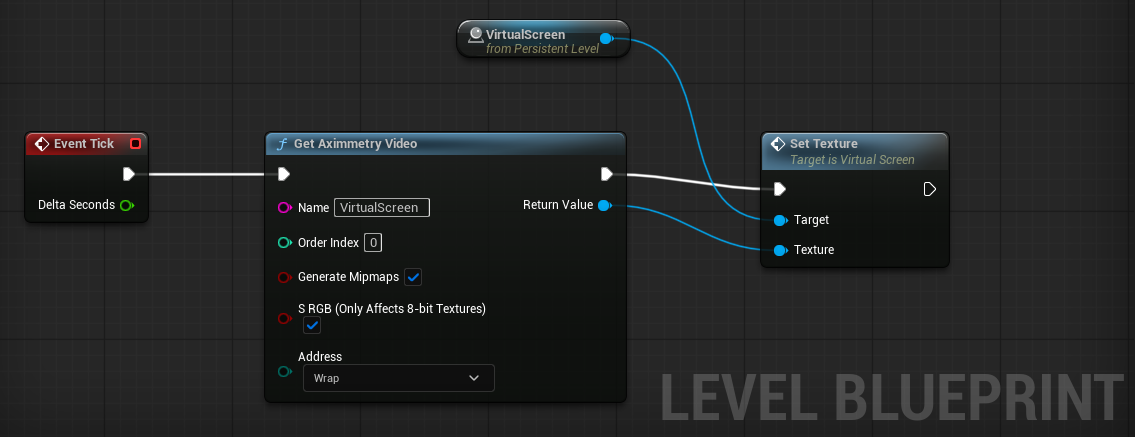Click the Event Tick execution output pin
The image size is (1135, 437).
129,174
